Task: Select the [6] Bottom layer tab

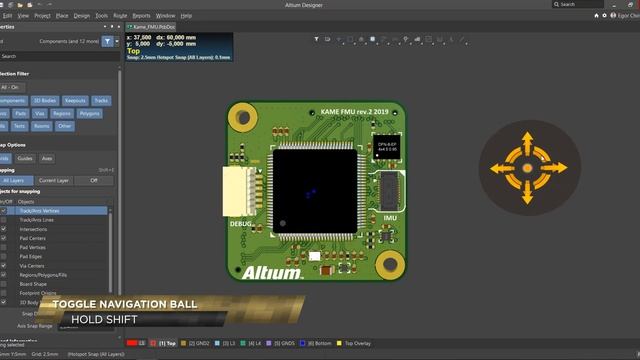Action: (x=317, y=343)
